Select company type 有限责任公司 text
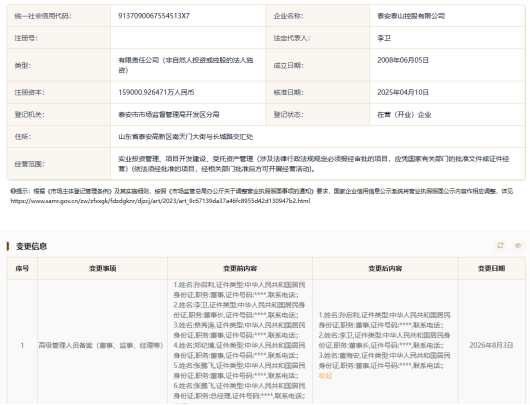This screenshot has height=405, width=530. pos(186,65)
